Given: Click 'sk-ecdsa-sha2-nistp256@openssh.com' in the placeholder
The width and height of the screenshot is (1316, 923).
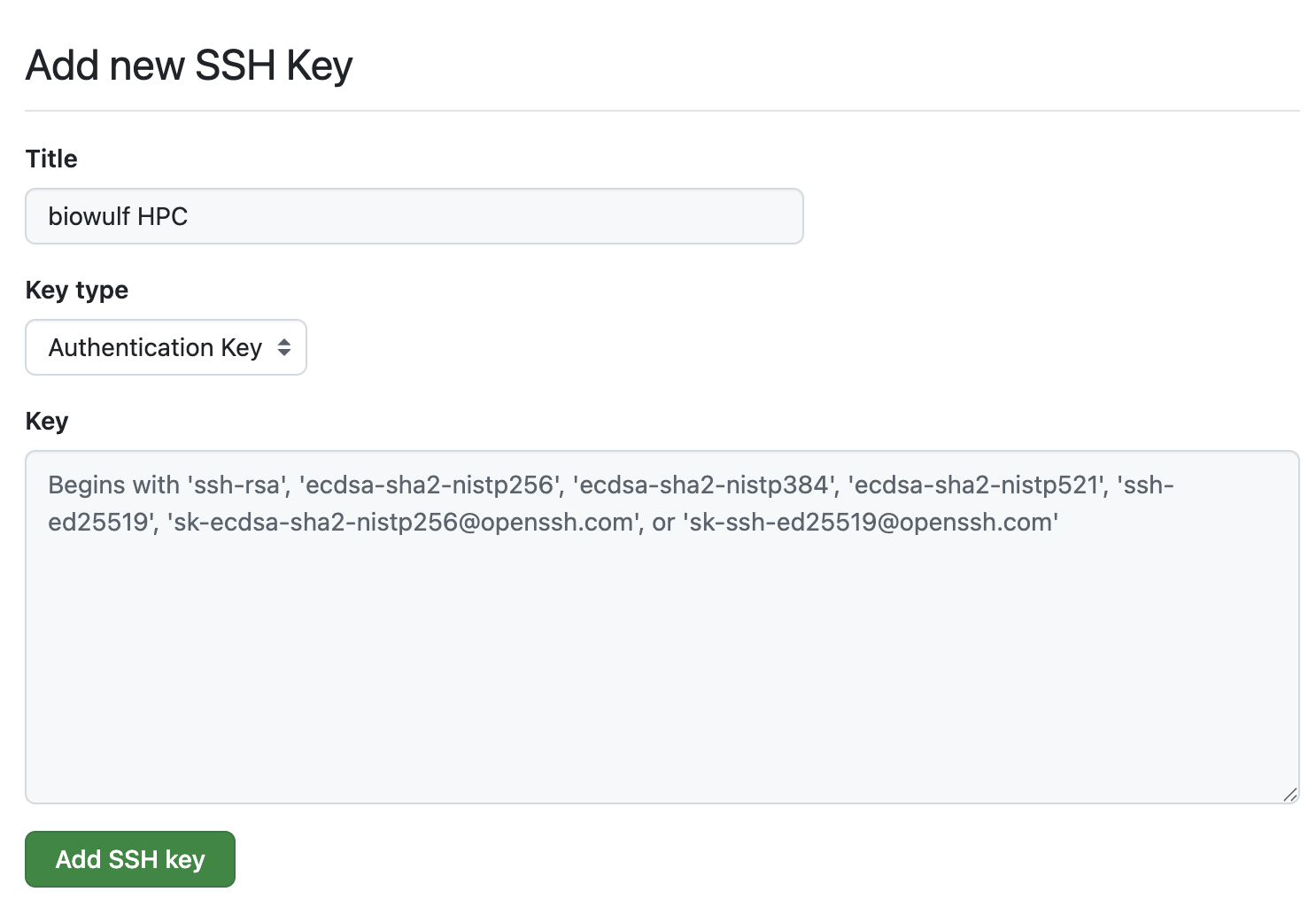Looking at the screenshot, I should point(403,523).
